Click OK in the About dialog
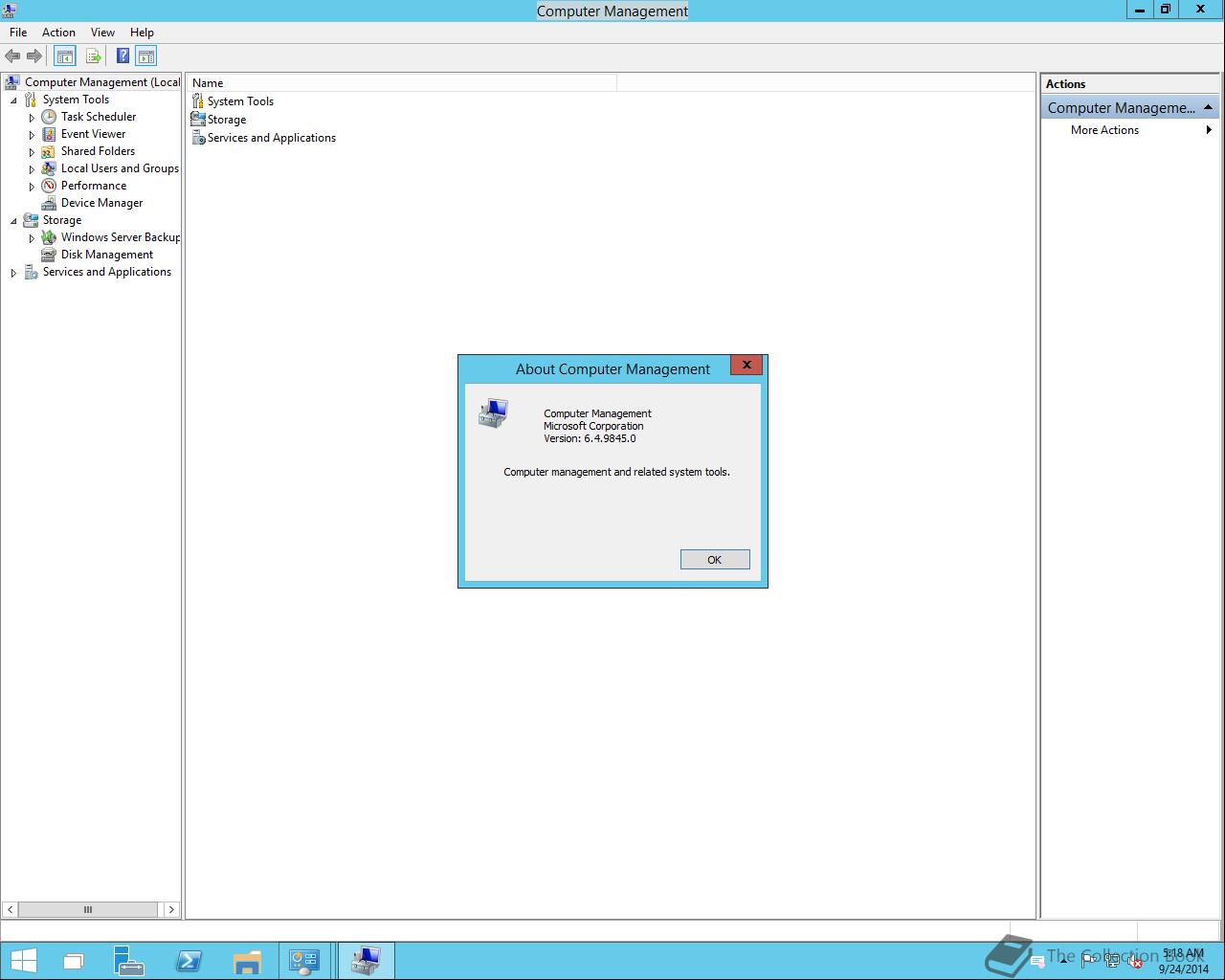The width and height of the screenshot is (1225, 980). [x=715, y=560]
